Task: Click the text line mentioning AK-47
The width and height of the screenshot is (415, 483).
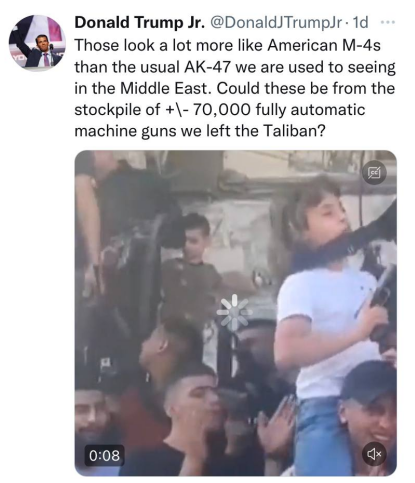Action: click(235, 67)
